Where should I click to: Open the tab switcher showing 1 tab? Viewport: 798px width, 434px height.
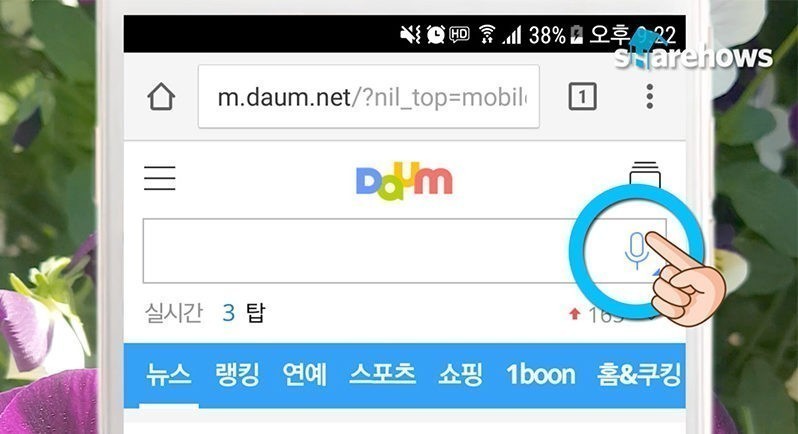point(582,96)
